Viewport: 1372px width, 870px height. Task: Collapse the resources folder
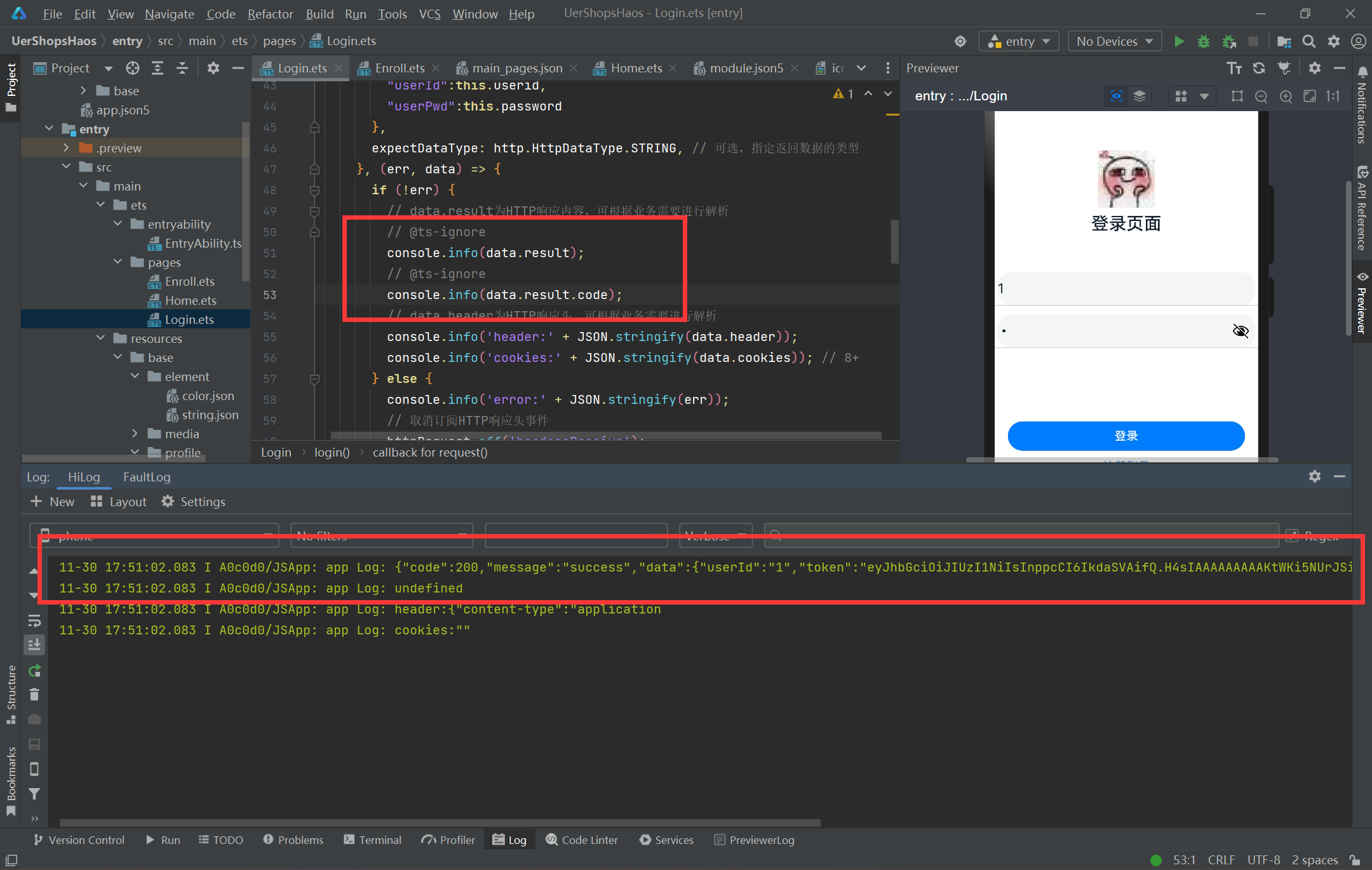coord(100,338)
